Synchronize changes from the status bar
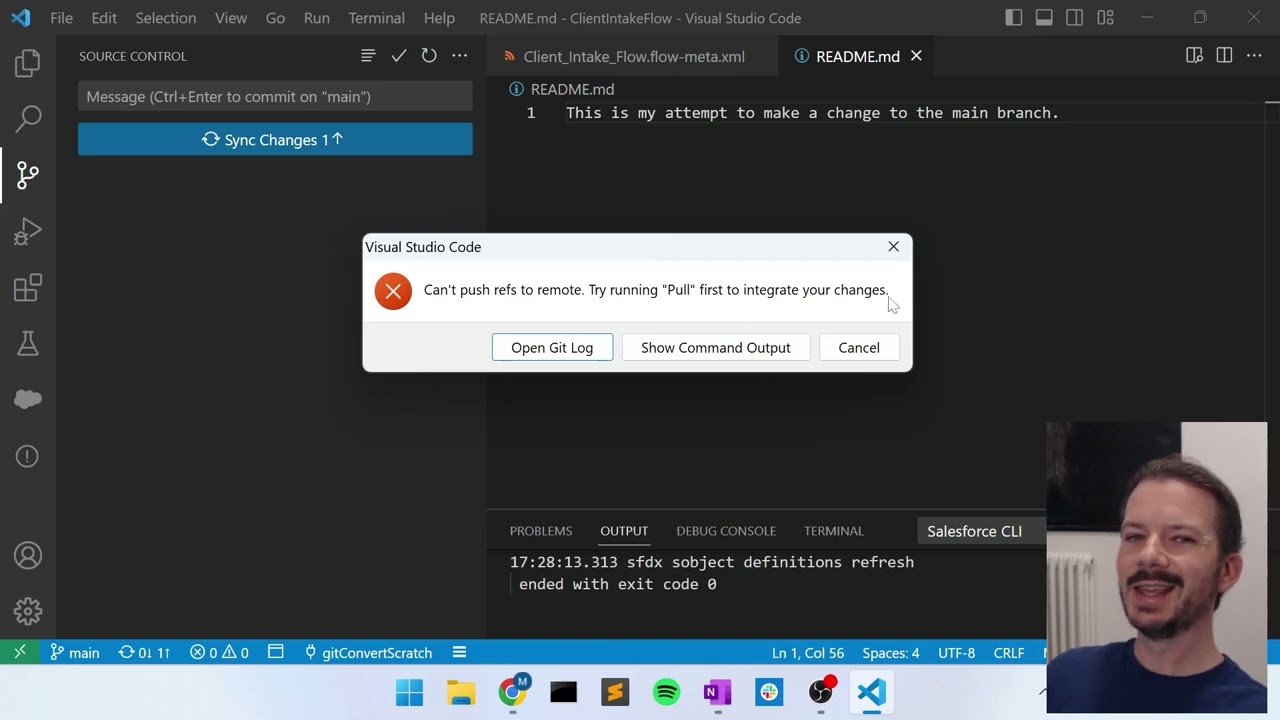This screenshot has height=720, width=1280. (144, 652)
